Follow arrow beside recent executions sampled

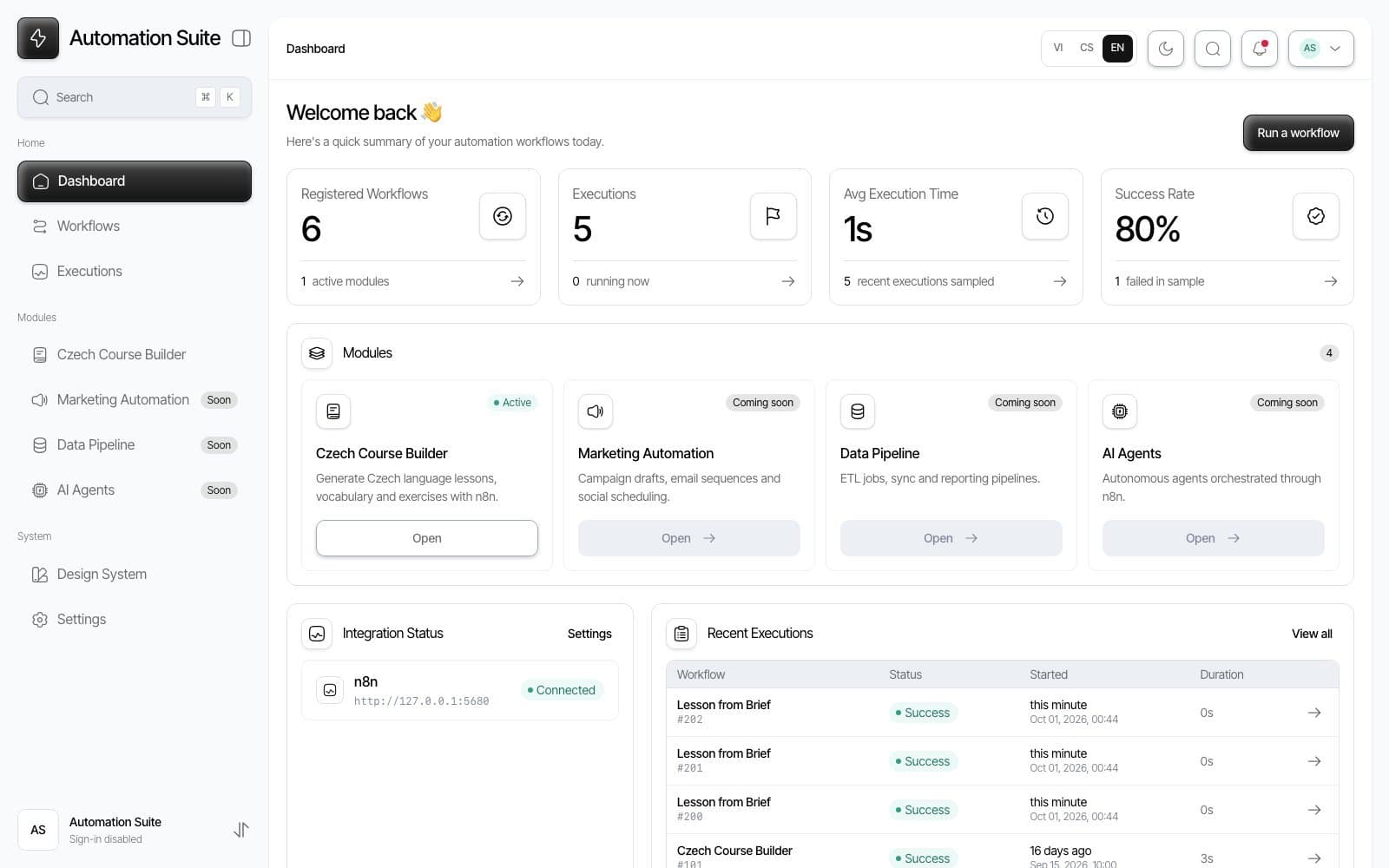[1060, 281]
